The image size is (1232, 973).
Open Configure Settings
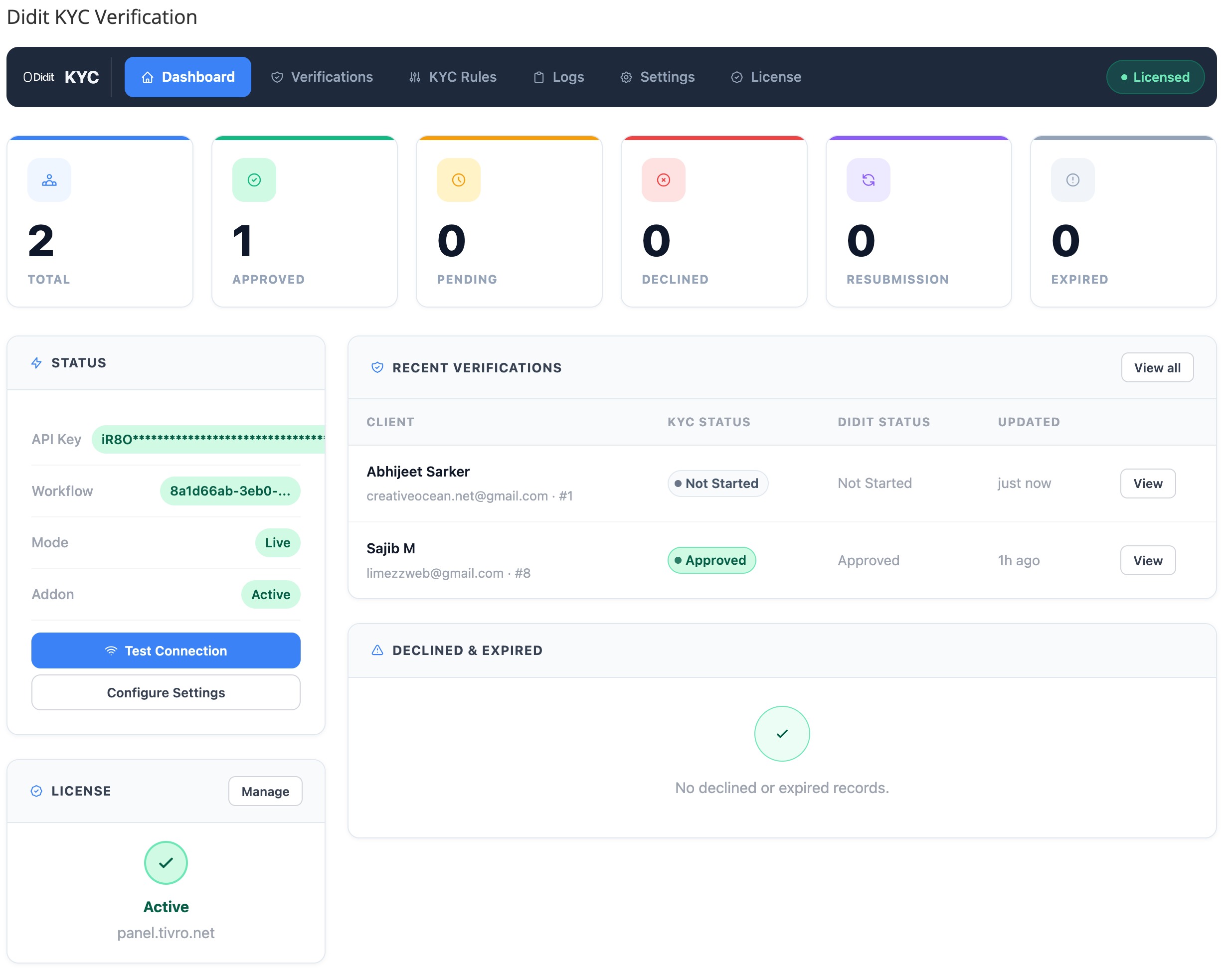(166, 693)
